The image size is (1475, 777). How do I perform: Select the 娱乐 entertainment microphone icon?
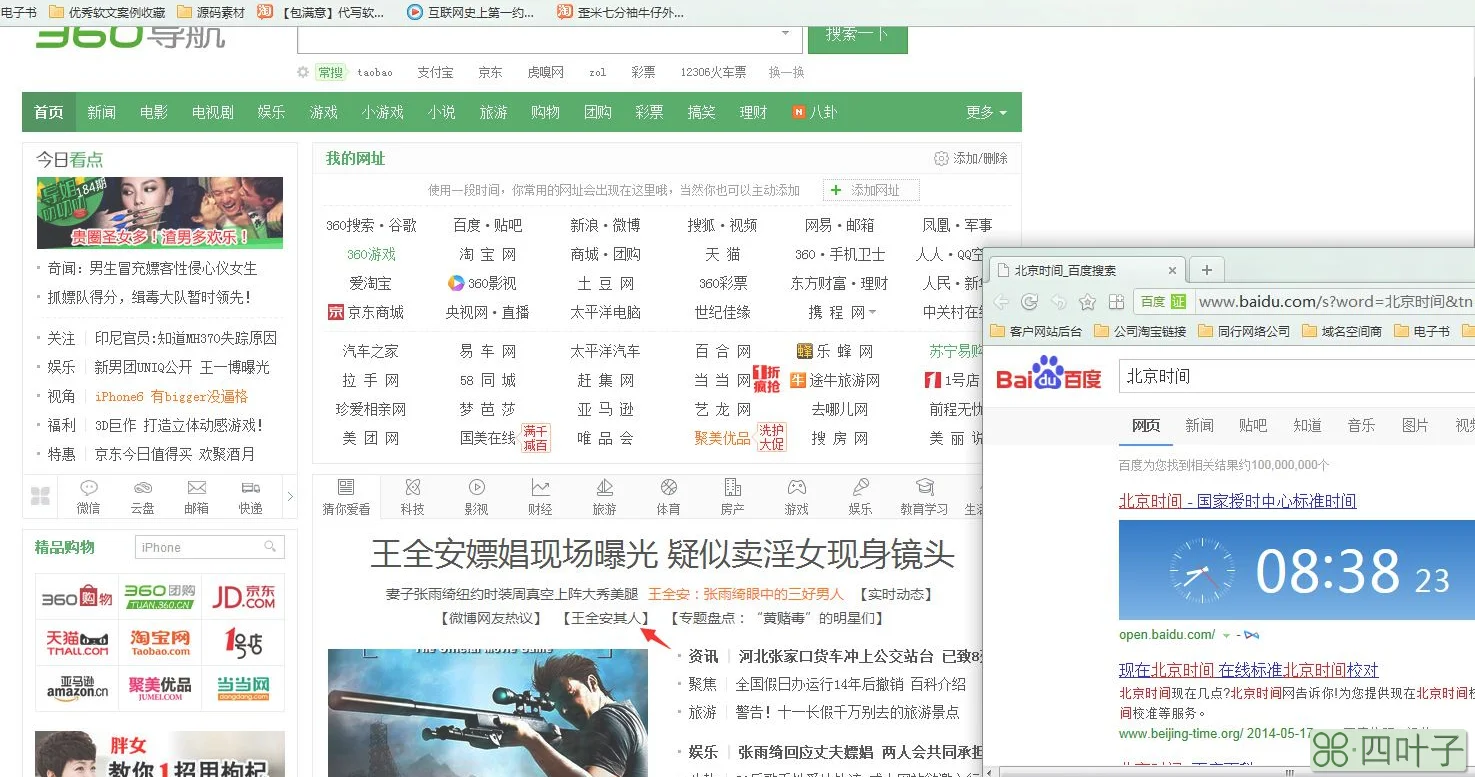[861, 487]
